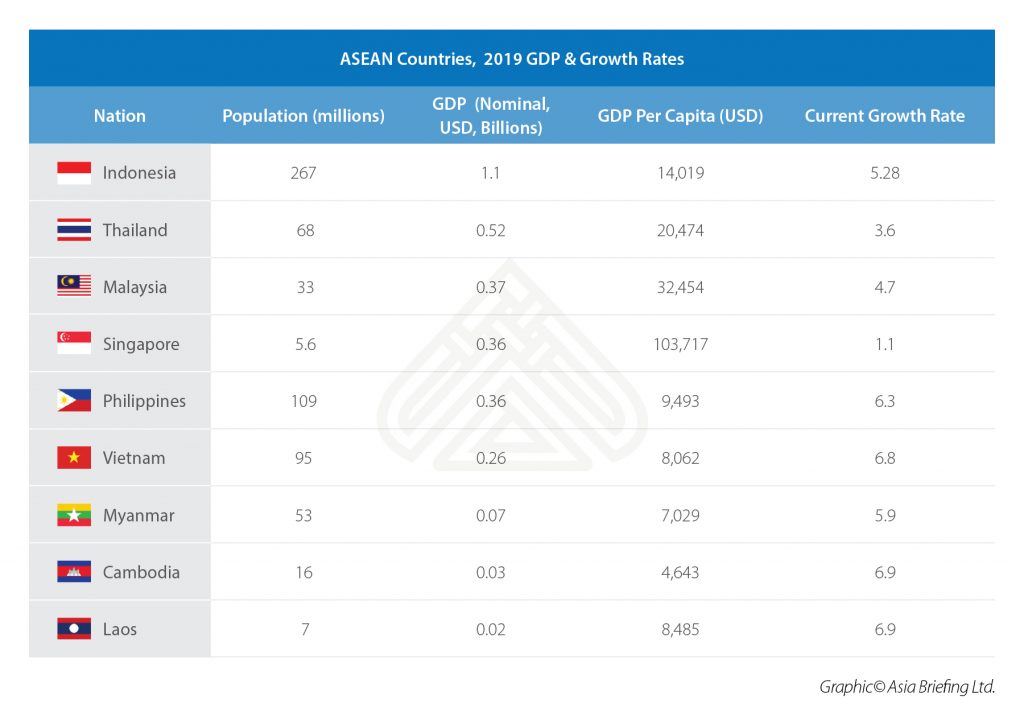Screen dimensions: 1024x728
Task: Select the Population (millions) column header
Action: click(303, 116)
